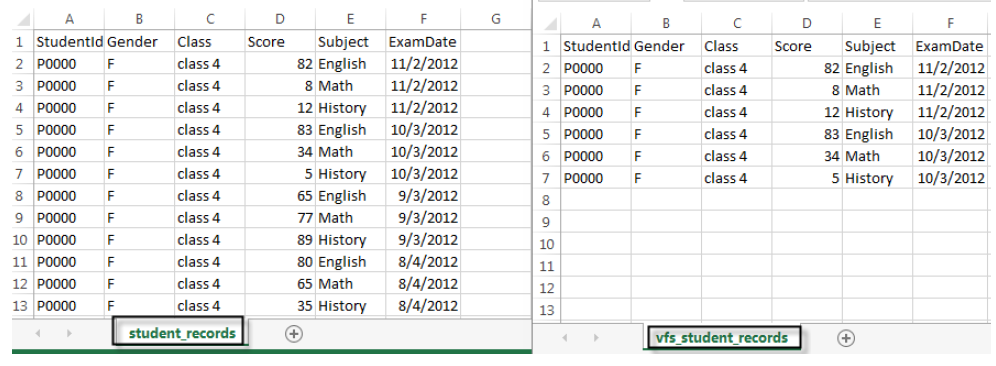Select row 8 header in right sheet

pos(547,201)
